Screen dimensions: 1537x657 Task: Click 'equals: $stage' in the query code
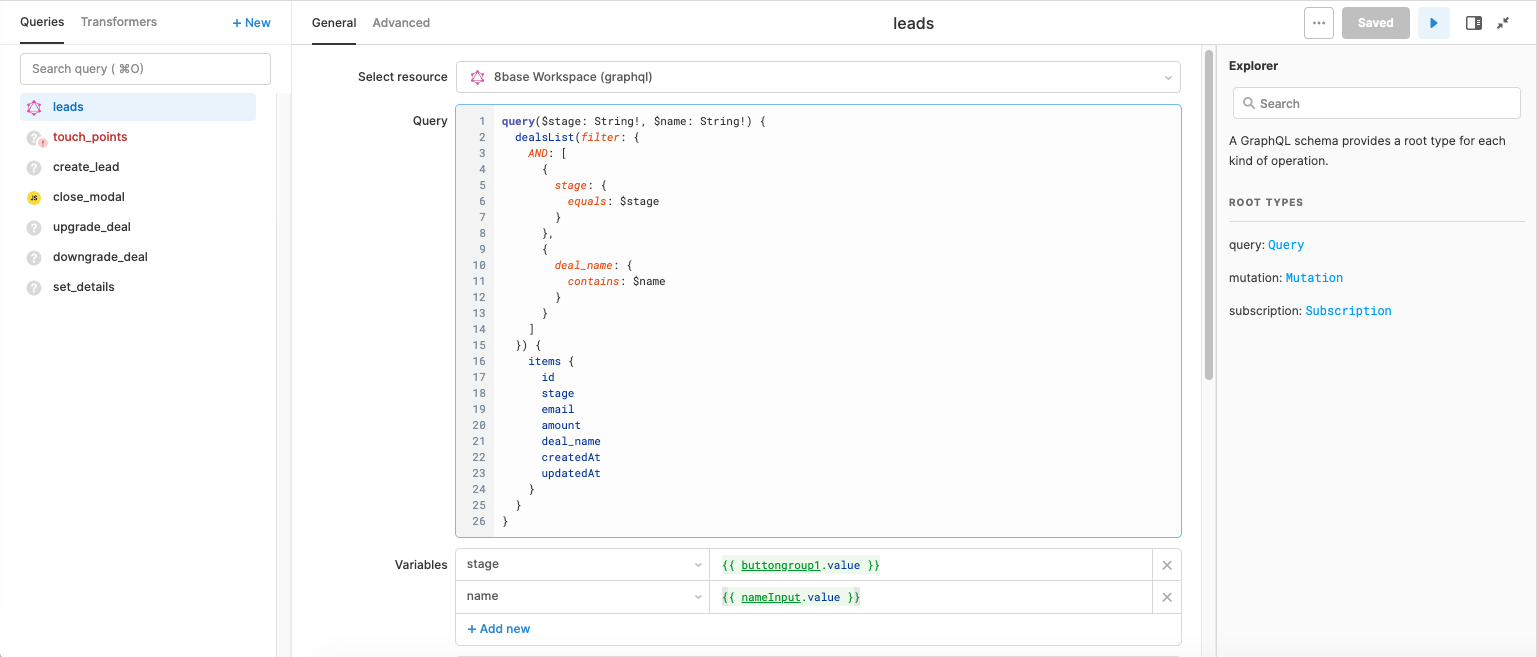[x=613, y=201]
